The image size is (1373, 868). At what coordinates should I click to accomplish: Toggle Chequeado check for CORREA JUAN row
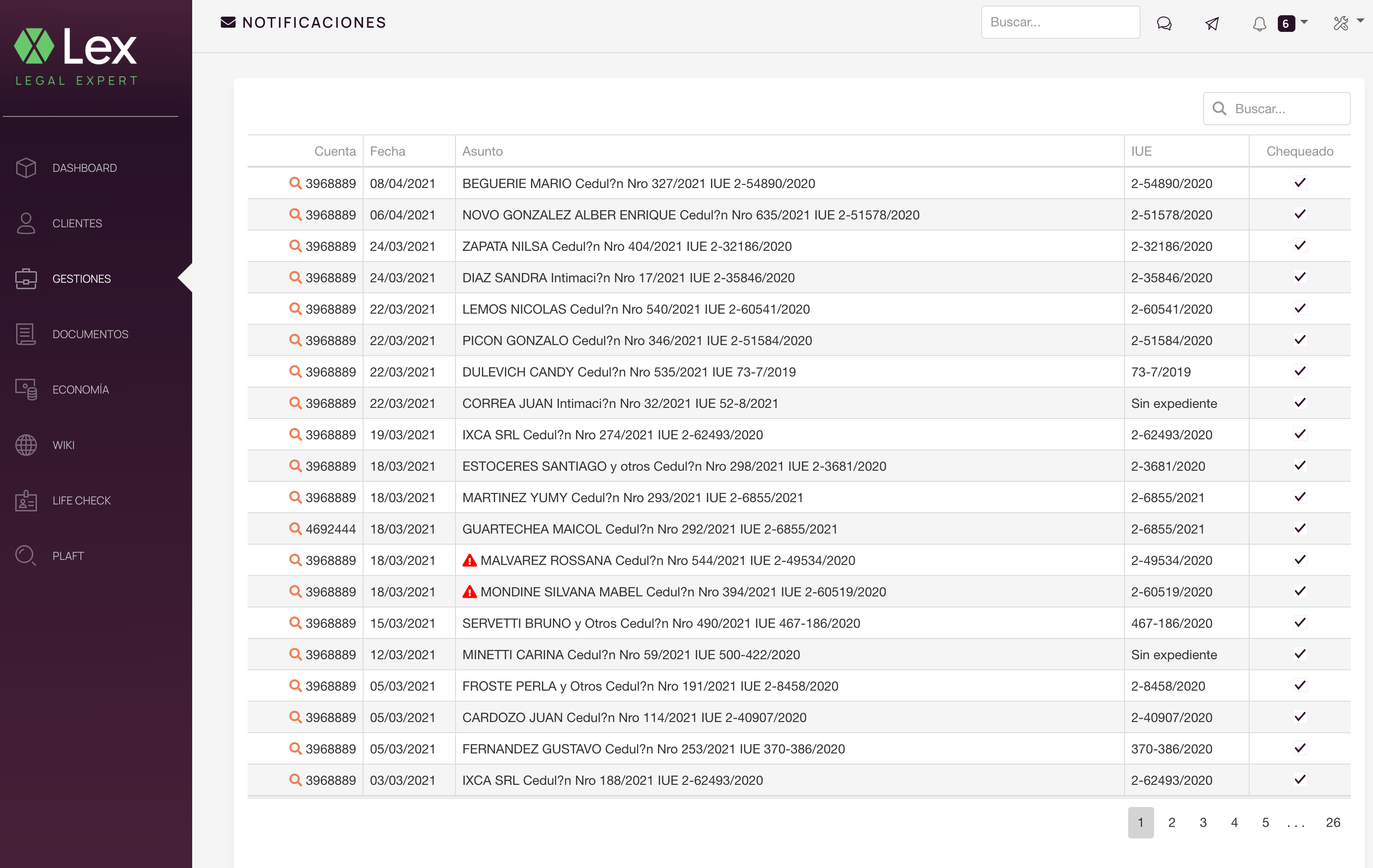click(1300, 403)
